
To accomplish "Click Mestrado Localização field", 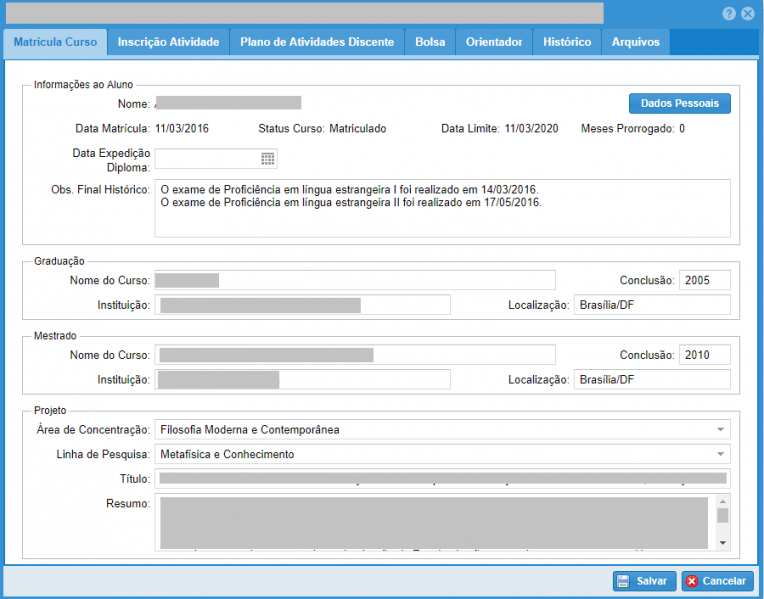I will click(651, 380).
